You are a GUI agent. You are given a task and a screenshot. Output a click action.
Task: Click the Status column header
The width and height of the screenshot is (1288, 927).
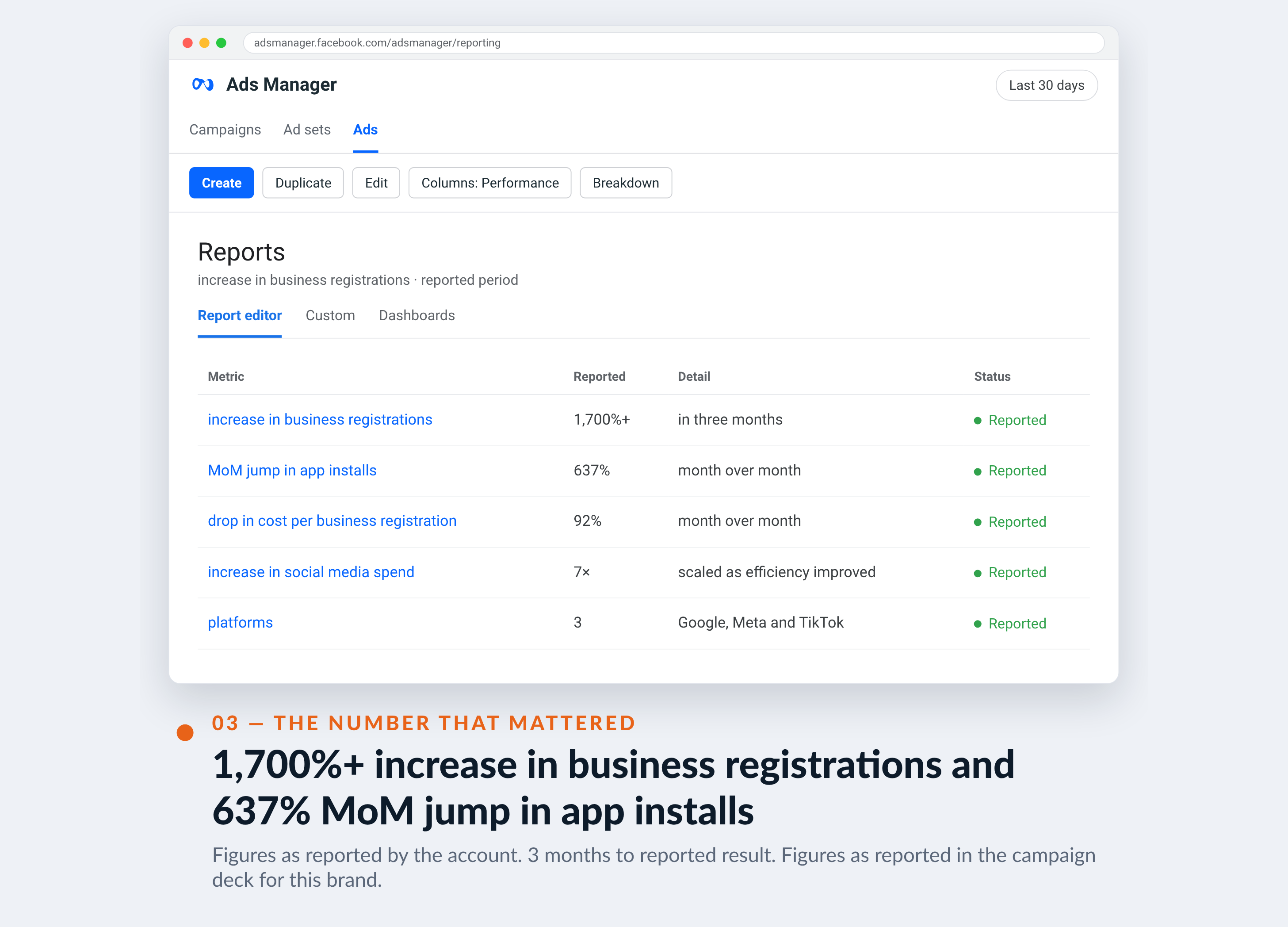(x=992, y=377)
